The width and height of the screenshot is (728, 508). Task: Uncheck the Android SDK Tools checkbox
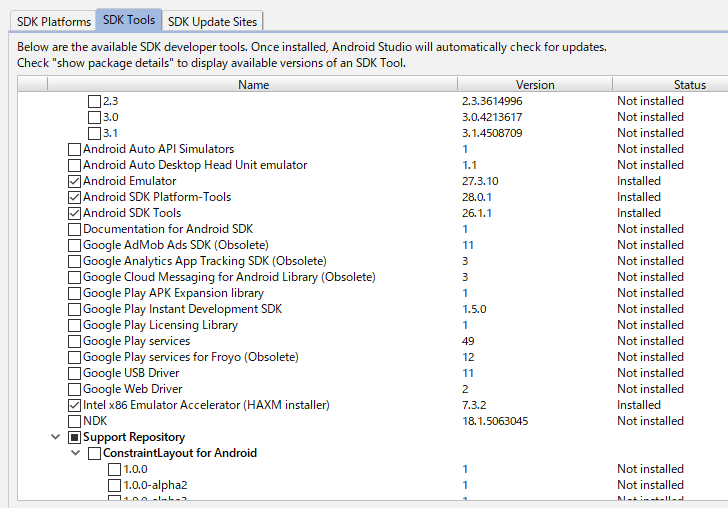(x=74, y=213)
